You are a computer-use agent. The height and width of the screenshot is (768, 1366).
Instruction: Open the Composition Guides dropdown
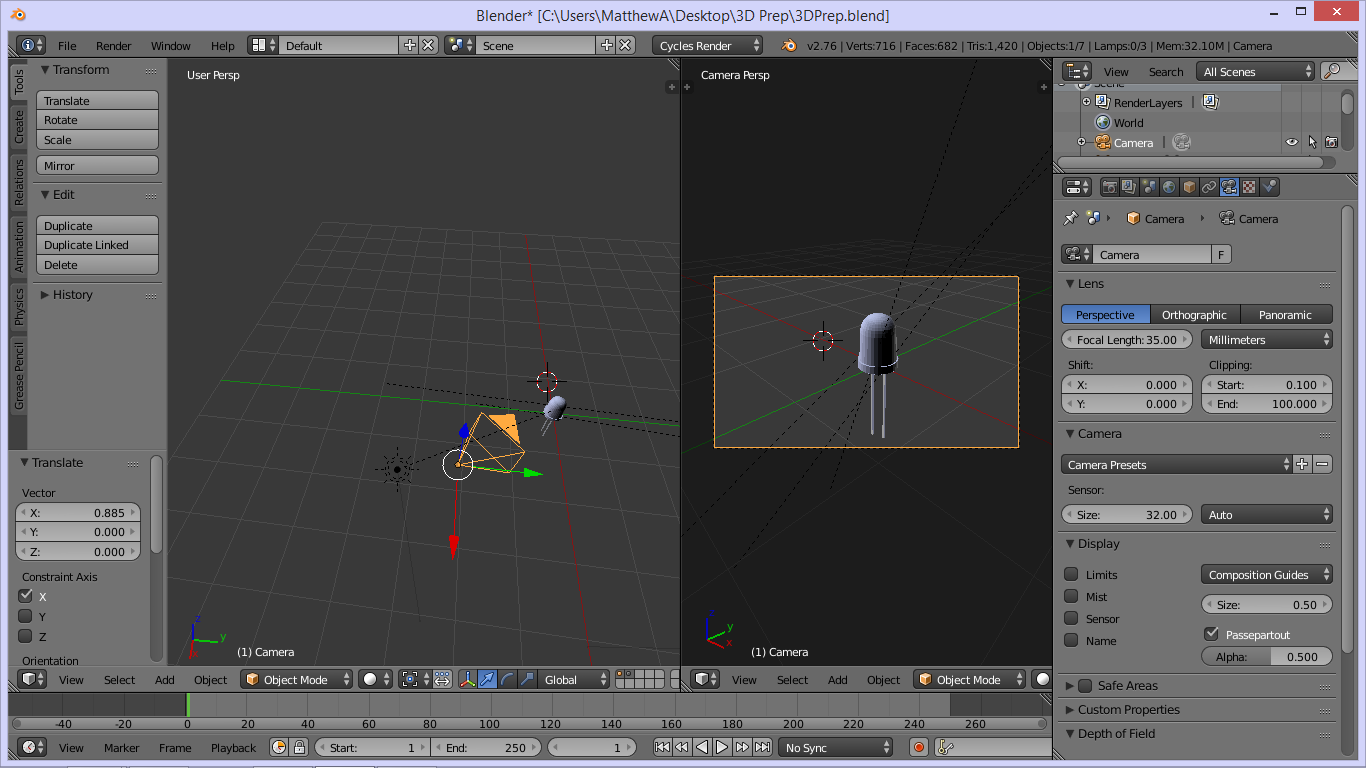(x=1267, y=574)
